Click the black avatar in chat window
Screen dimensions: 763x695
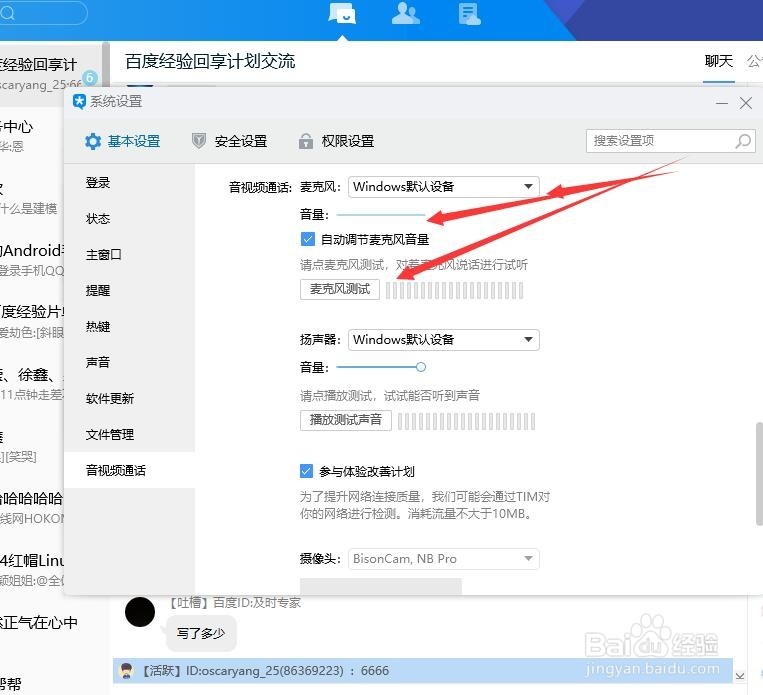pos(140,612)
